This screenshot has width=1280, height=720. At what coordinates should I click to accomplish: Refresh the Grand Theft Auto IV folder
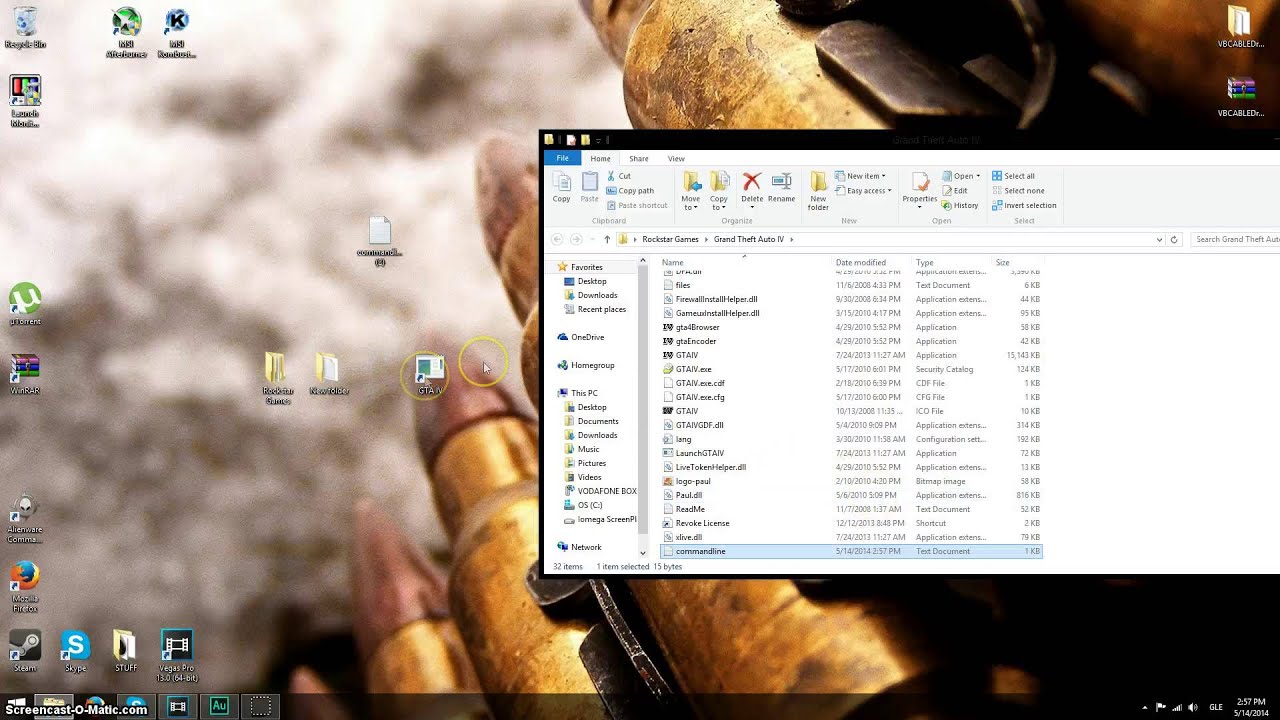click(1174, 239)
